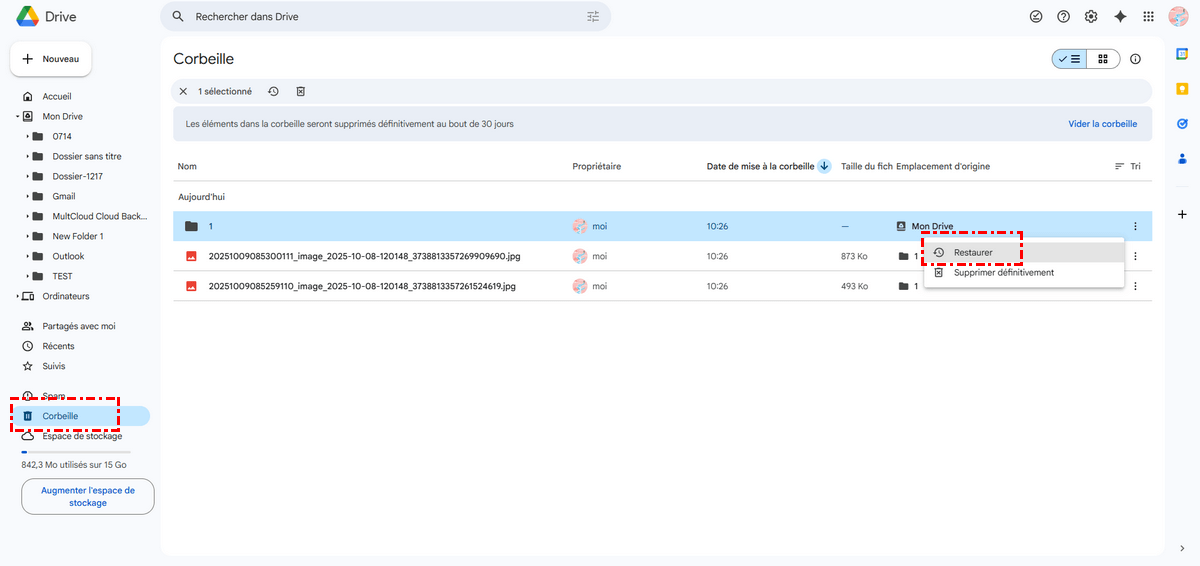Open the settings gear icon
Viewport: 1200px width, 566px height.
click(1091, 17)
